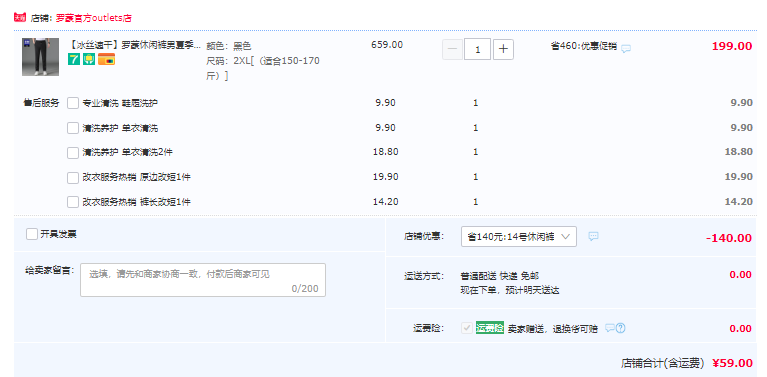This screenshot has width=767, height=377.
Task: Check the 清洗养护 单衣清洗2件 checkbox
Action: pos(73,153)
